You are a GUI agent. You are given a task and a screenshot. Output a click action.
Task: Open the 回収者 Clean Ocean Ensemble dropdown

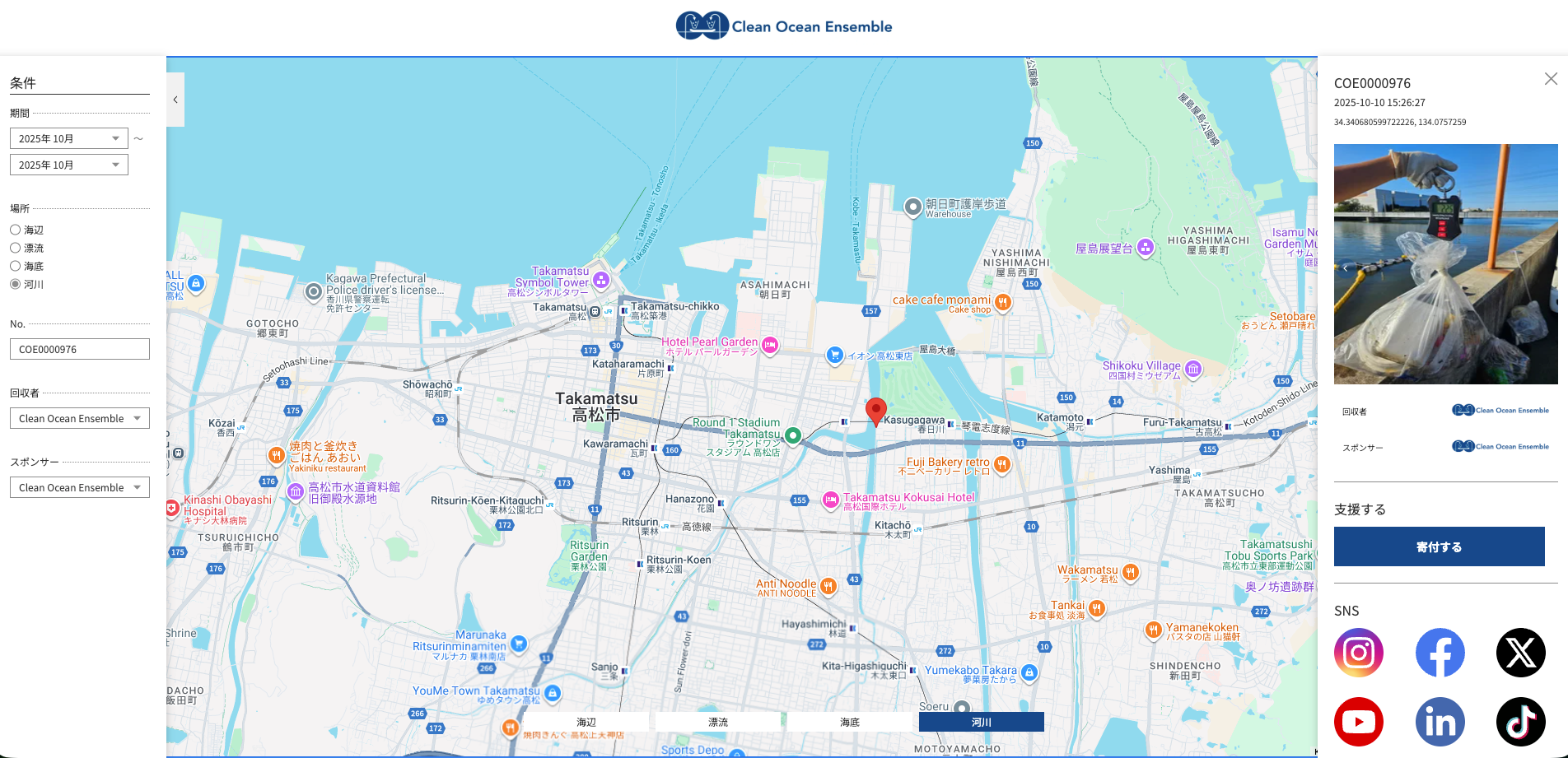point(80,418)
